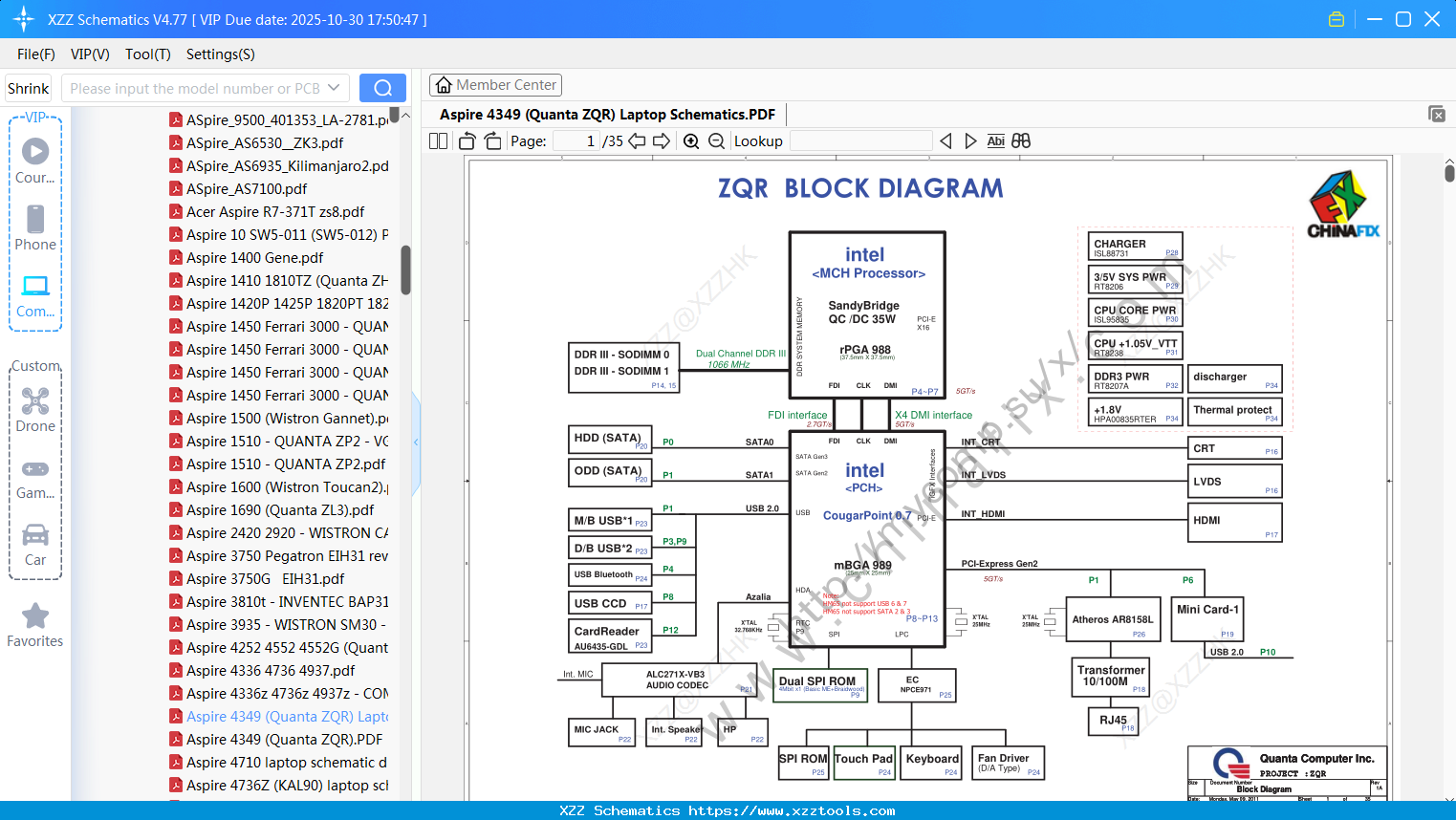Close the document tab panel icon
The width and height of the screenshot is (1456, 820).
(x=1437, y=114)
